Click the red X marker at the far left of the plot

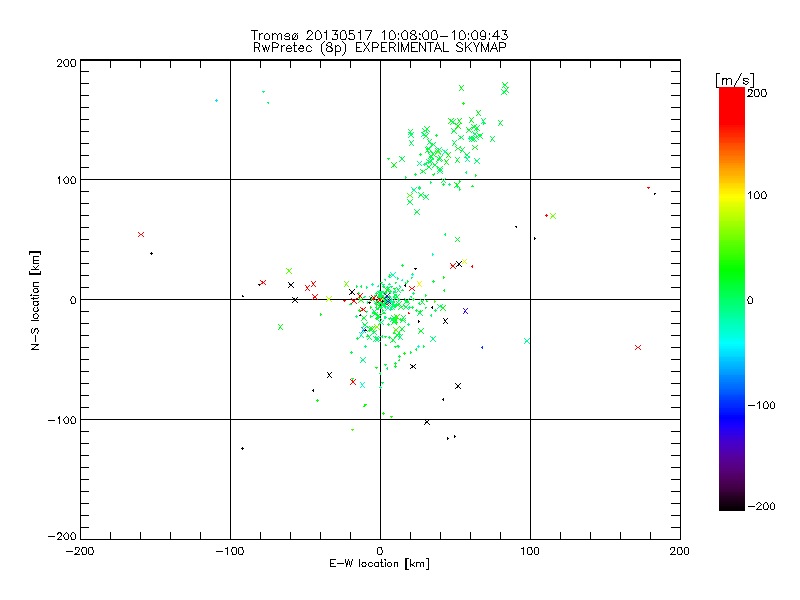point(141,235)
